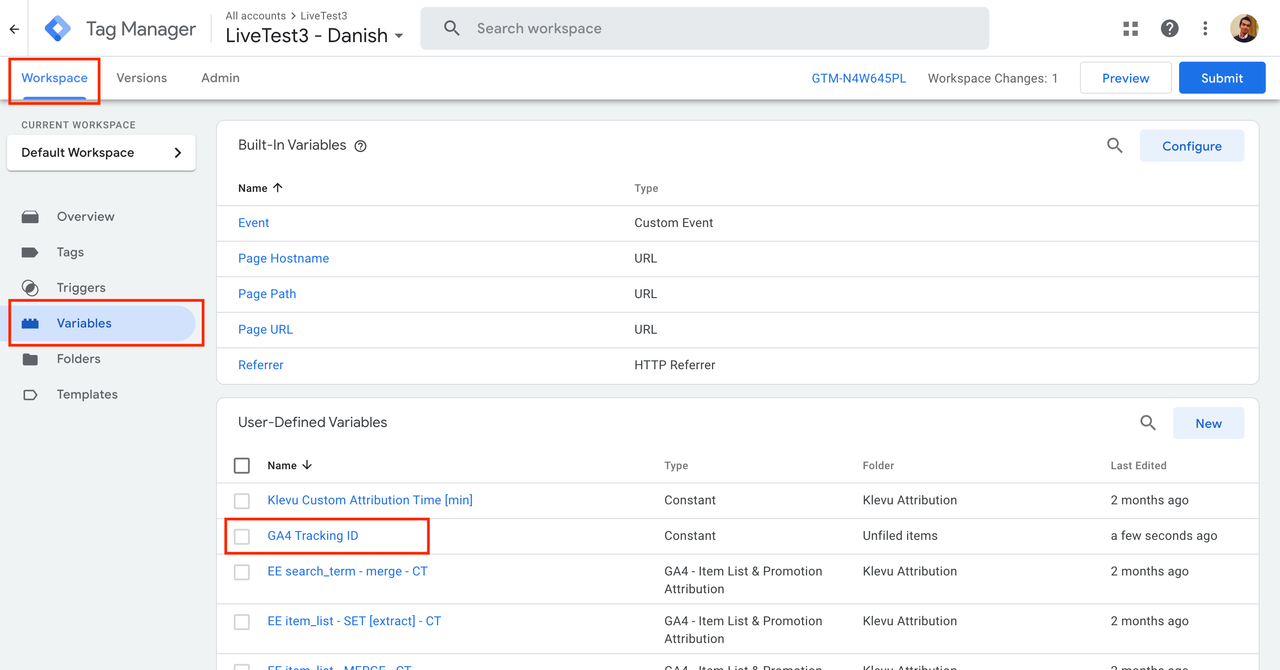Viewport: 1280px width, 670px height.
Task: Click the search magnifier in workspace search bar
Action: pyautogui.click(x=452, y=29)
